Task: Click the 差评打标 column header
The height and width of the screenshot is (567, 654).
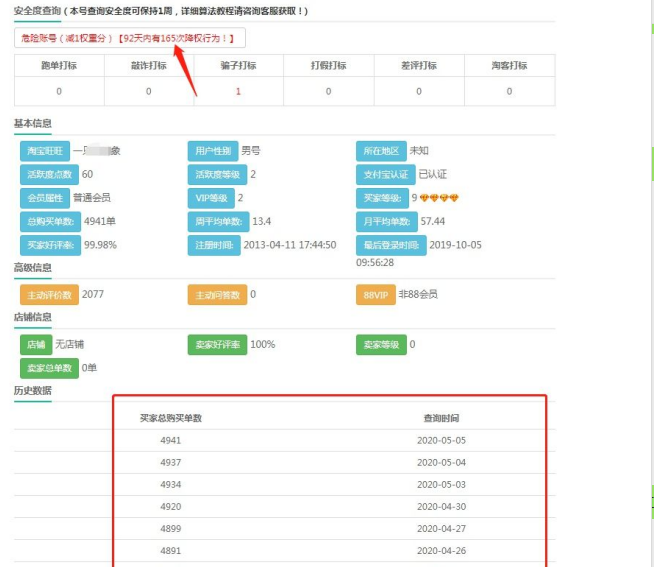Action: 419,66
